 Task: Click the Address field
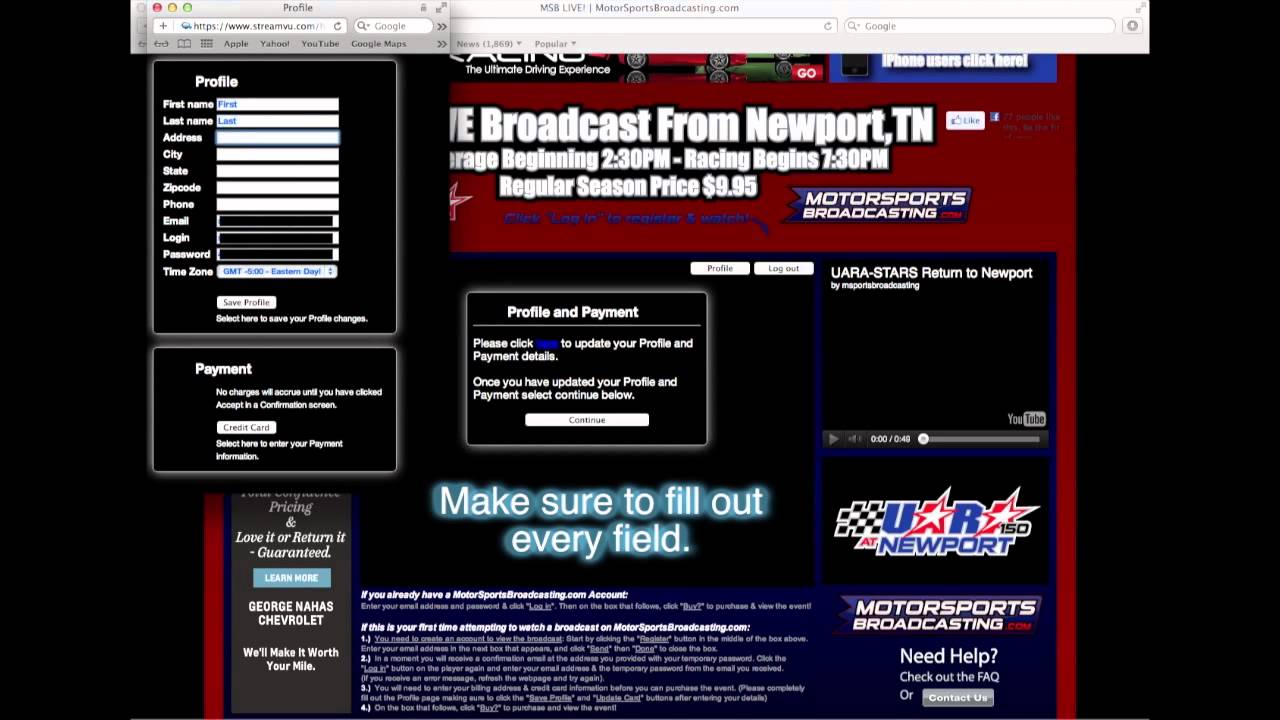click(277, 138)
